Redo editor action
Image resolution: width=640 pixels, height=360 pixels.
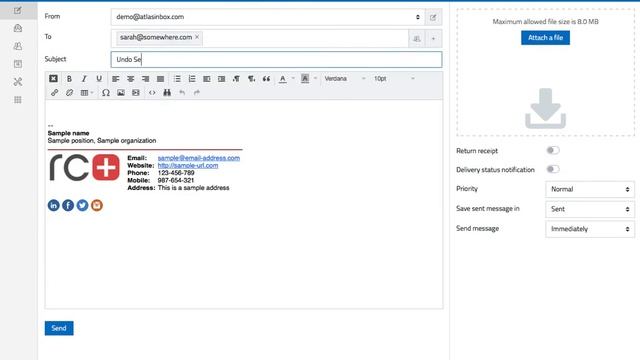[197, 93]
